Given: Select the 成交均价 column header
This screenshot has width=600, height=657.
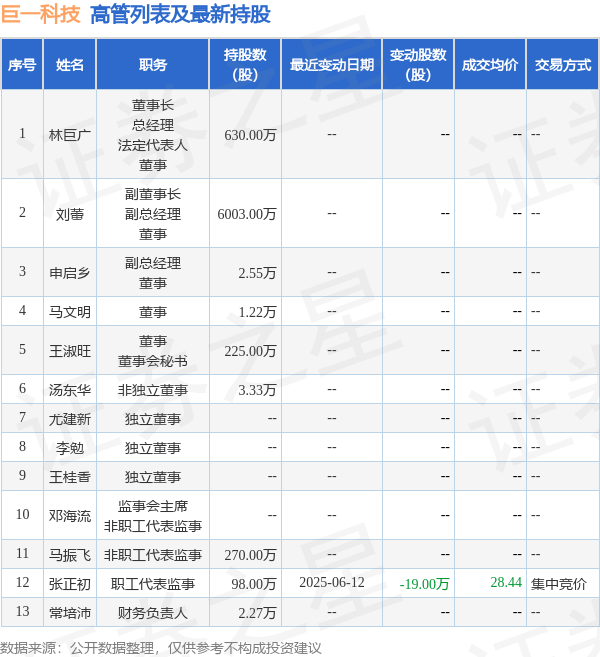Looking at the screenshot, I should [x=489, y=65].
